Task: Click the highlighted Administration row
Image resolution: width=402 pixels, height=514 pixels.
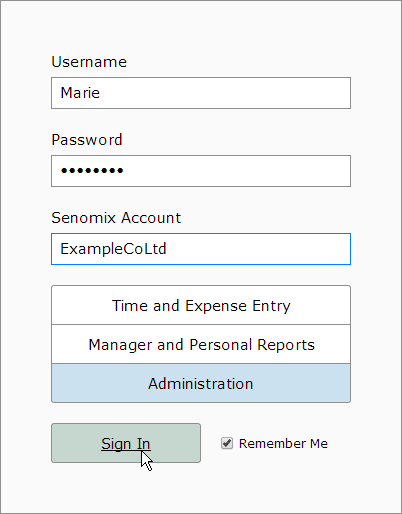Action: coord(201,383)
